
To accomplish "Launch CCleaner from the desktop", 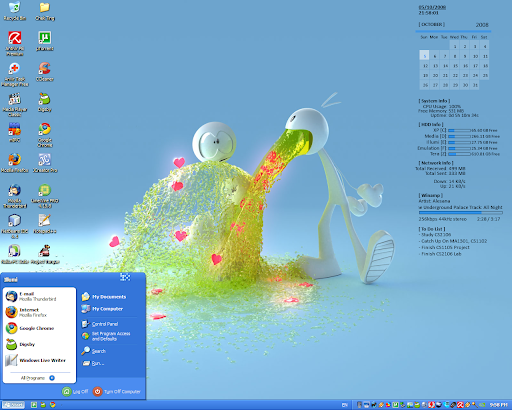I will tap(45, 72).
